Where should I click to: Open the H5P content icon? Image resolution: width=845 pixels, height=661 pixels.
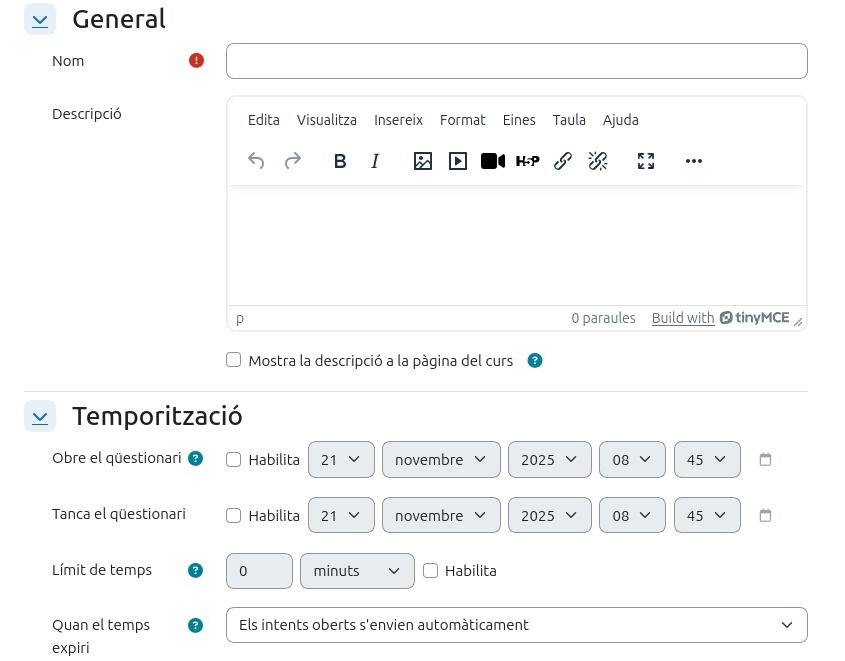pos(527,161)
